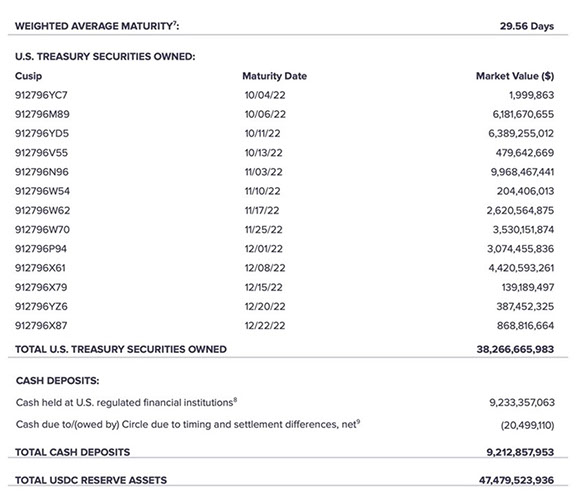Click Total USDC Reserve Assets amount 47,479,523,936

click(516, 480)
